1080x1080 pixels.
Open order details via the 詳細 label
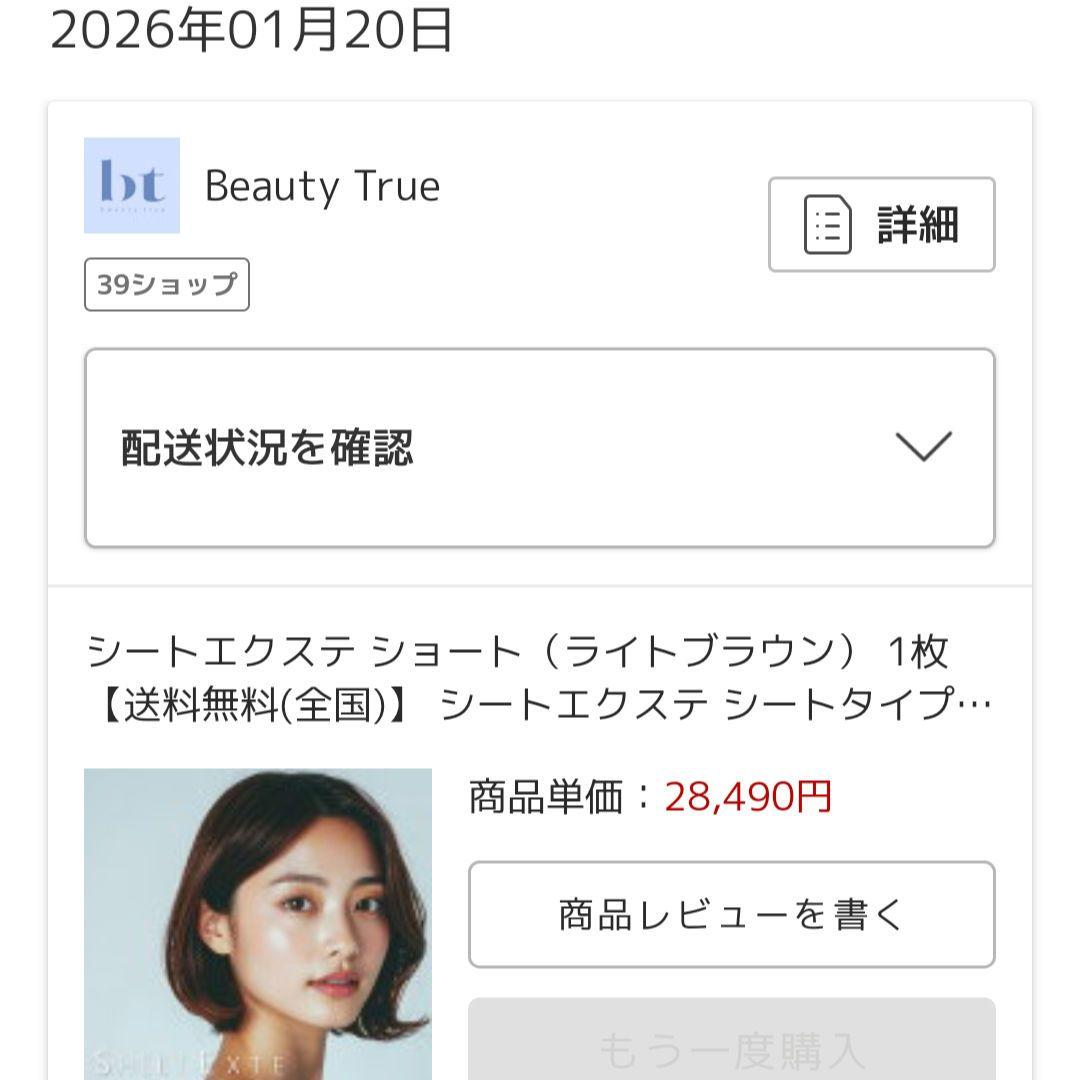point(918,225)
